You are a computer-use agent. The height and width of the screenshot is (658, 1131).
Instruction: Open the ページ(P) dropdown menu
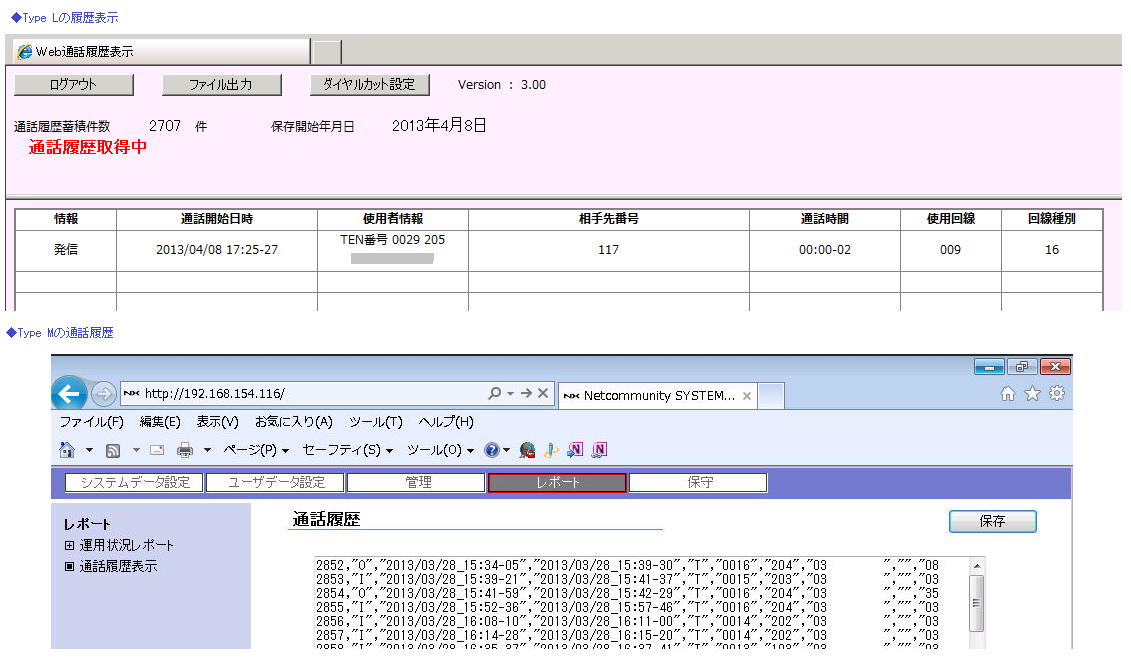point(255,450)
